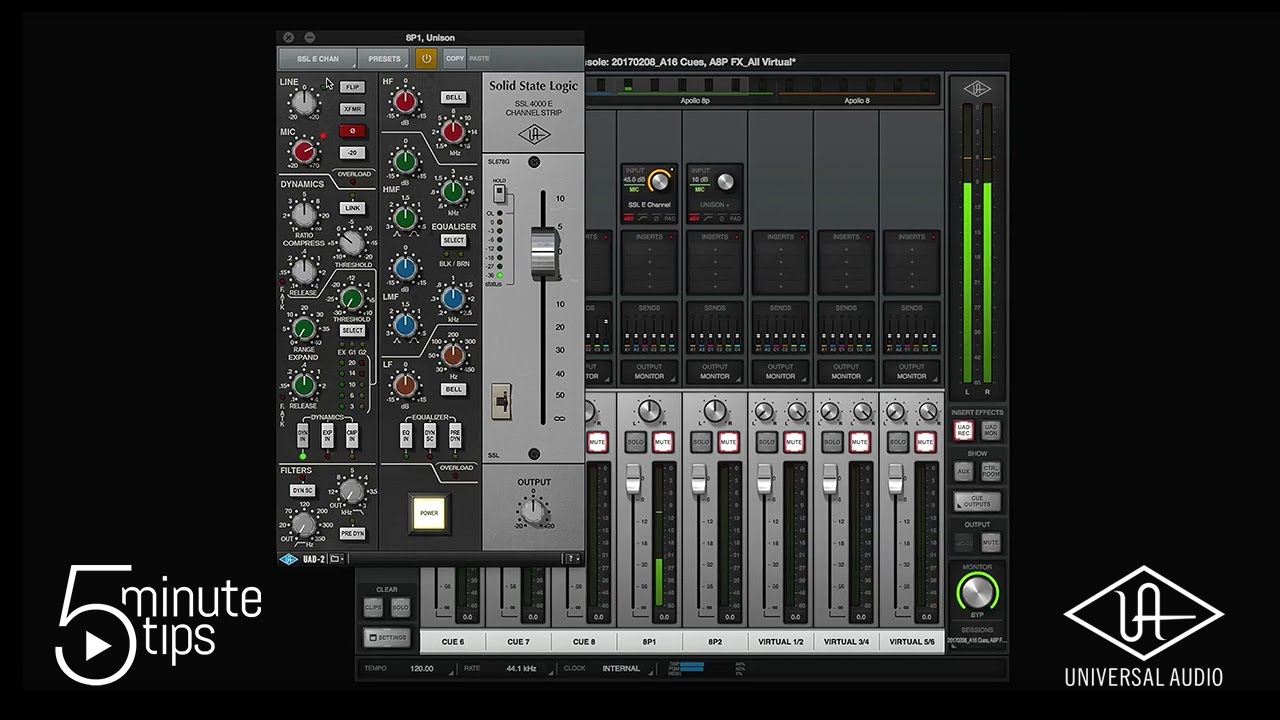Open the 8P1 OUTPUT MONITOR dropdown
1280x720 pixels.
[650, 371]
